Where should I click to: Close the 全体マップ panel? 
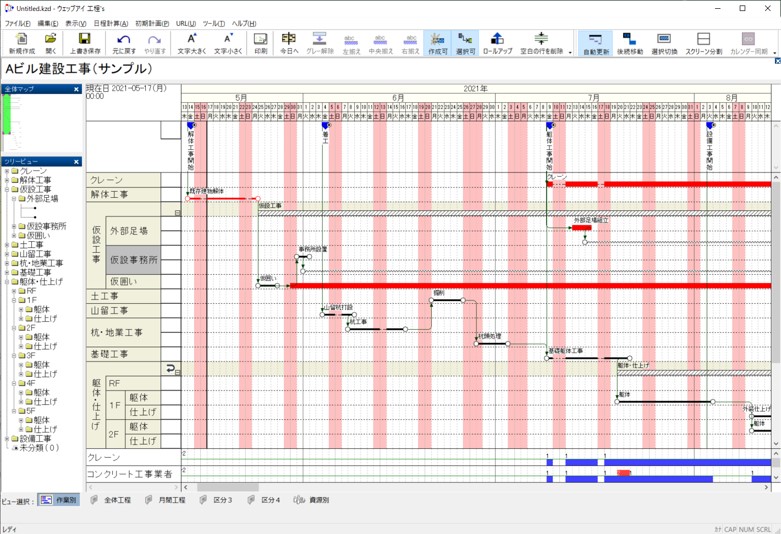[76, 90]
